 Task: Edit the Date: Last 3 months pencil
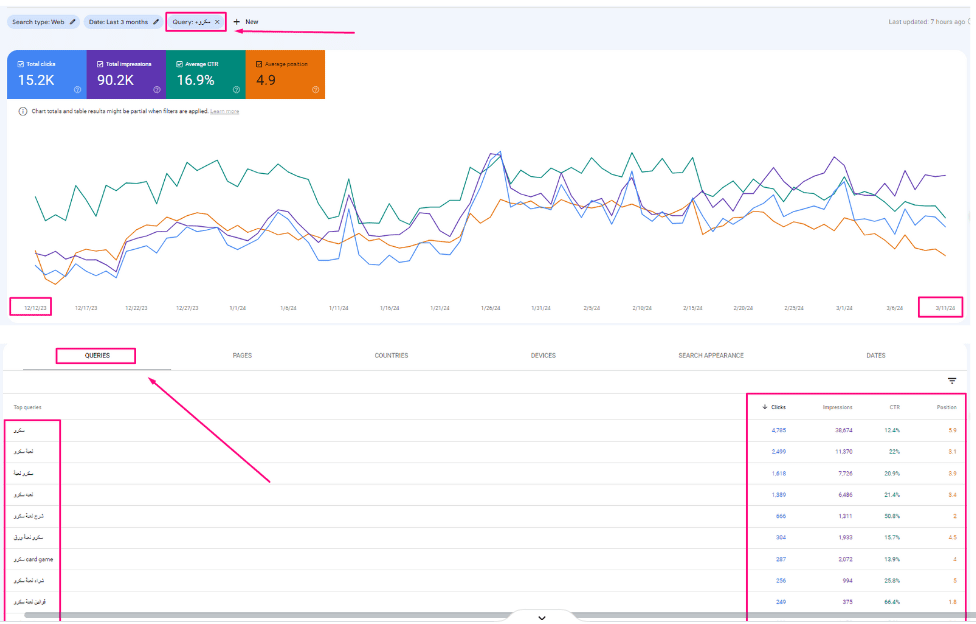156,22
